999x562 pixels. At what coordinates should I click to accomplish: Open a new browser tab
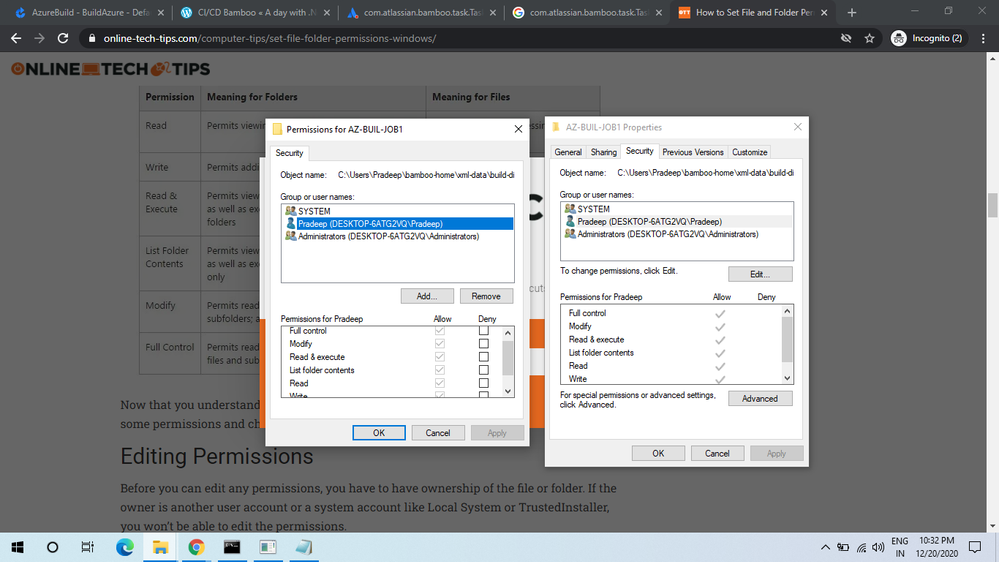[852, 13]
